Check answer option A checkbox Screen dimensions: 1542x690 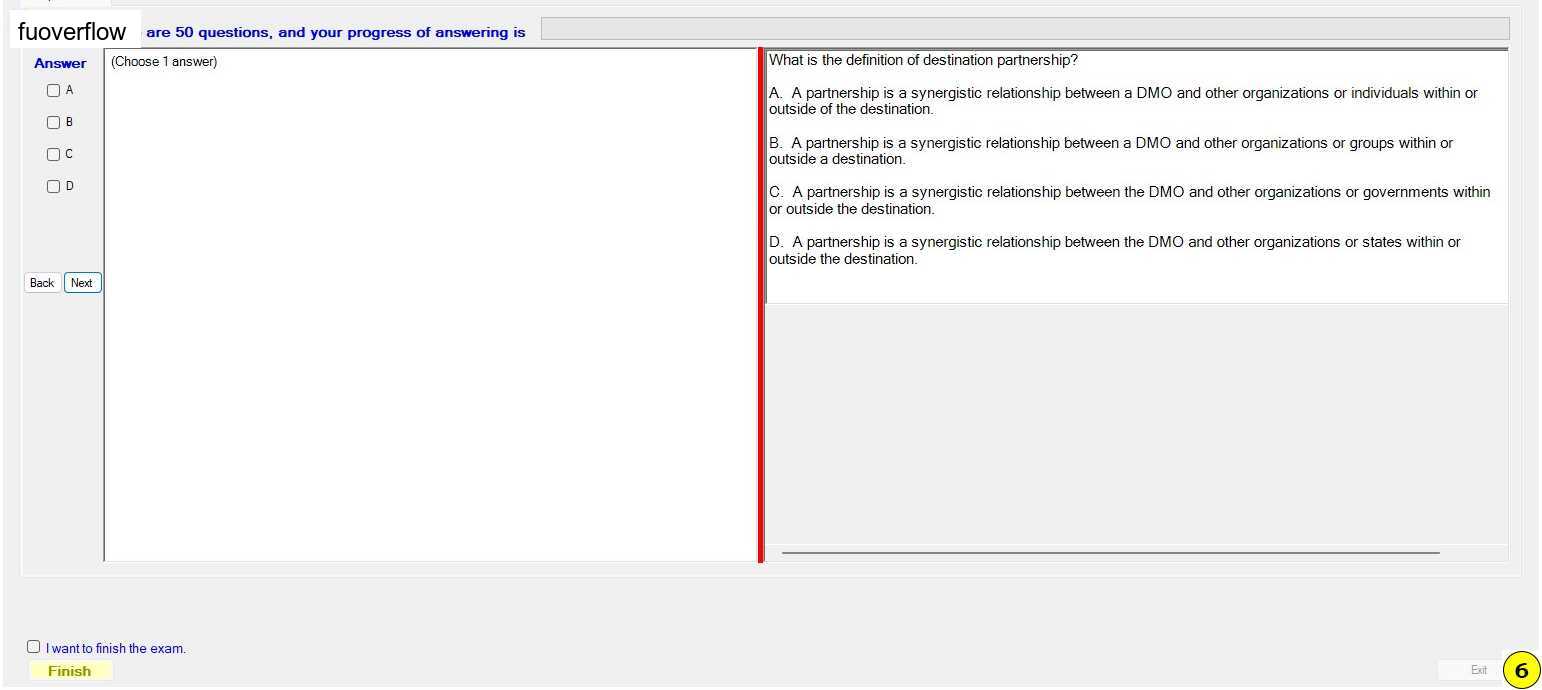click(x=54, y=91)
